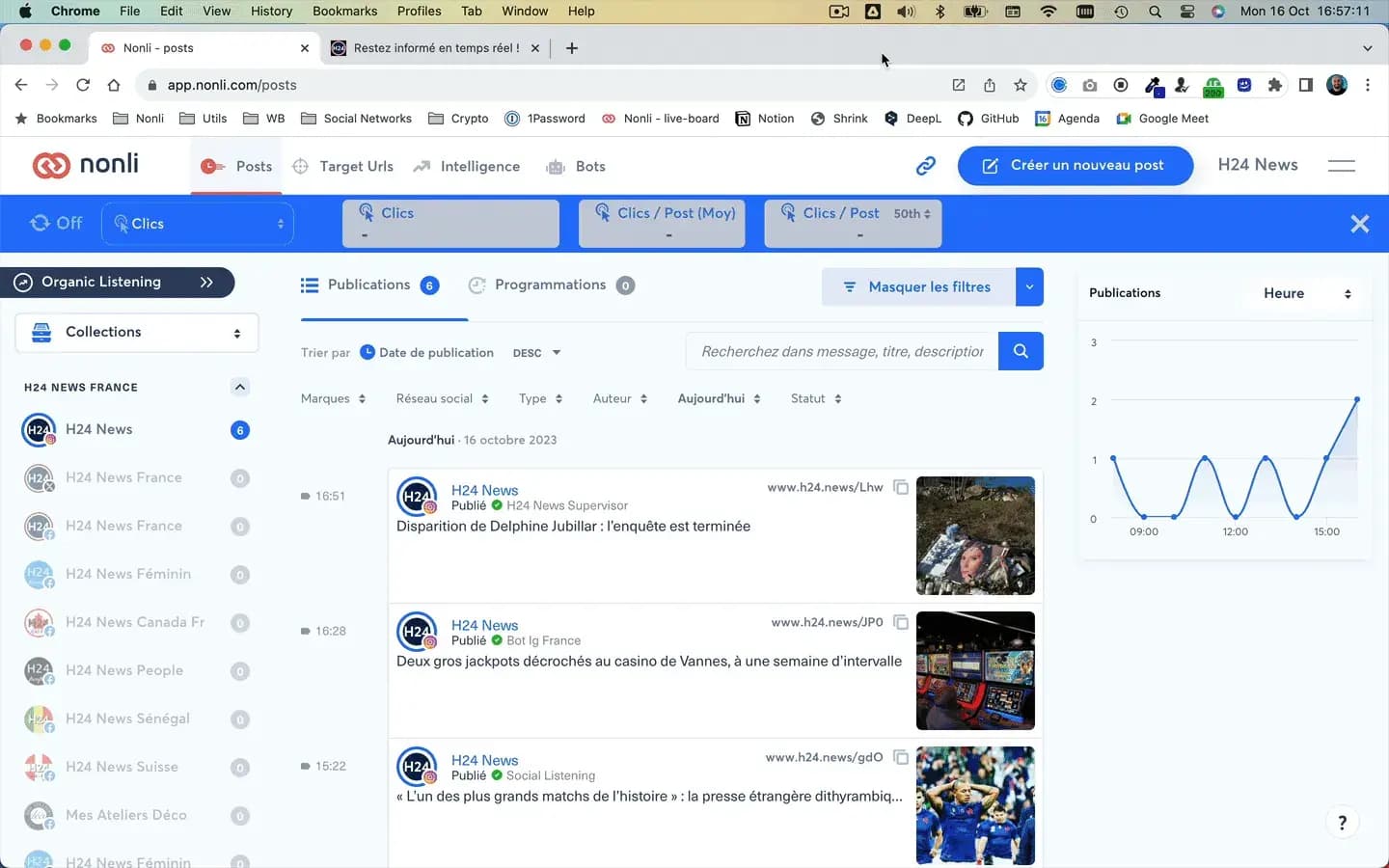1389x868 pixels.
Task: Open the Intelligence tab
Action: (467, 166)
